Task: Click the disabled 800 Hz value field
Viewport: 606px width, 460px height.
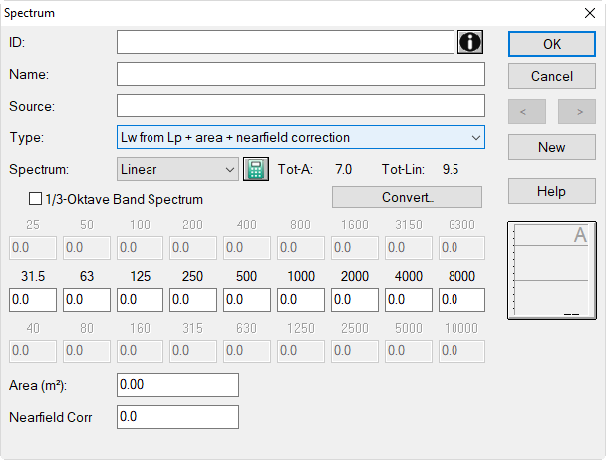Action: coord(301,248)
